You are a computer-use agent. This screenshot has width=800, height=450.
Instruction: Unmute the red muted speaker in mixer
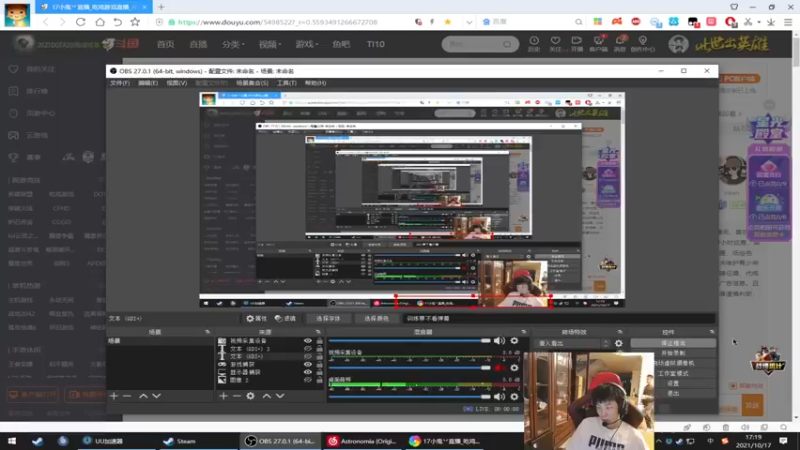point(499,367)
